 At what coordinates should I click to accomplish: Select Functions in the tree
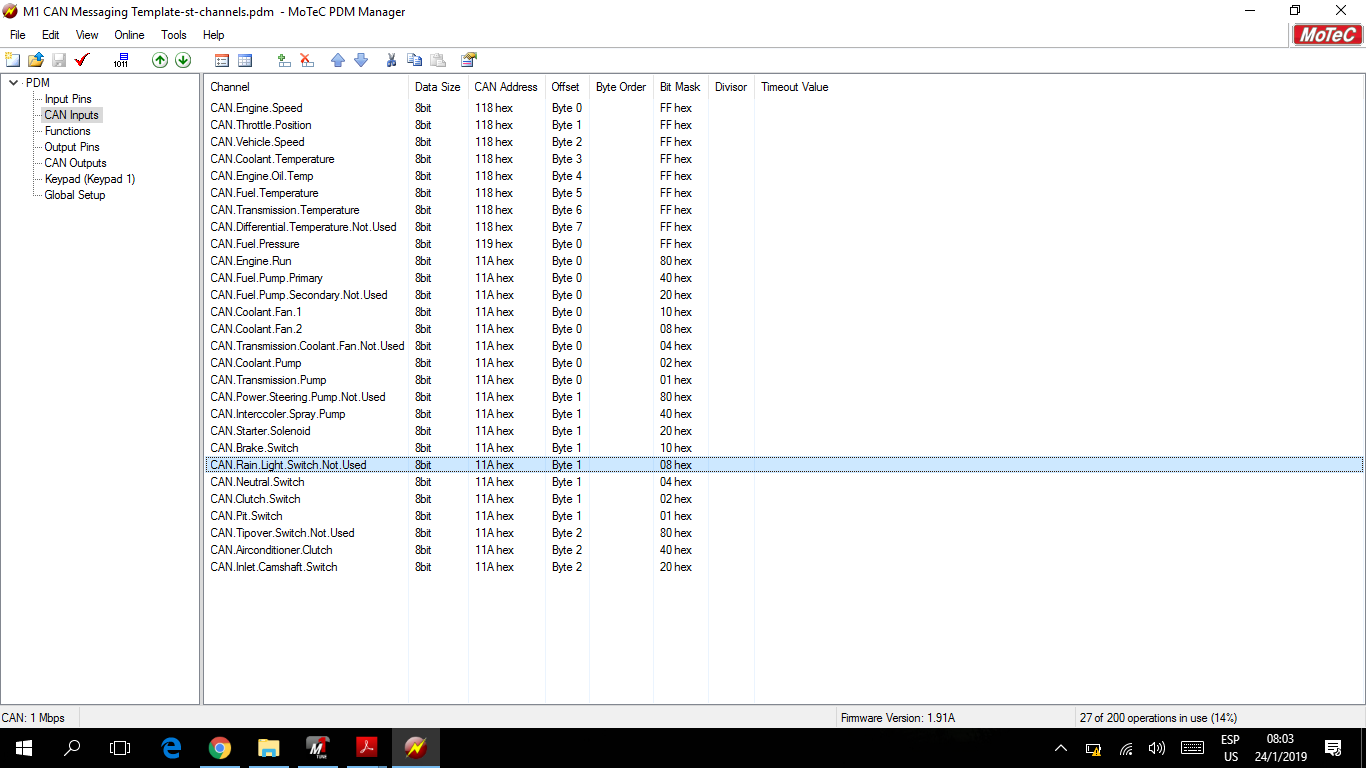[67, 131]
